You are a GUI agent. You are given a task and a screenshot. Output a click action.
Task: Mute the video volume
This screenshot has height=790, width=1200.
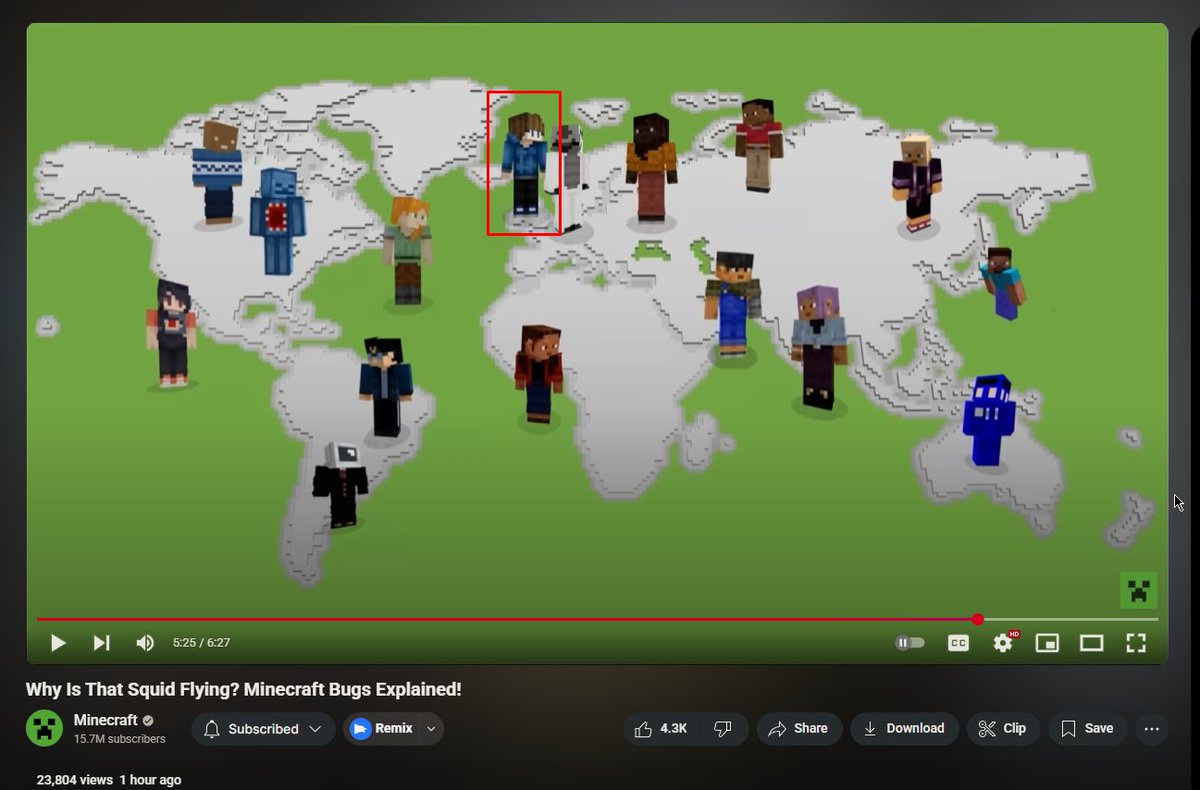(144, 643)
